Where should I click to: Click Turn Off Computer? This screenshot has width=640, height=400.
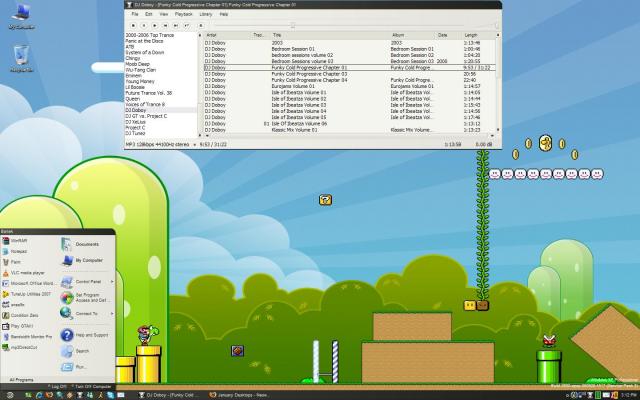click(x=91, y=386)
